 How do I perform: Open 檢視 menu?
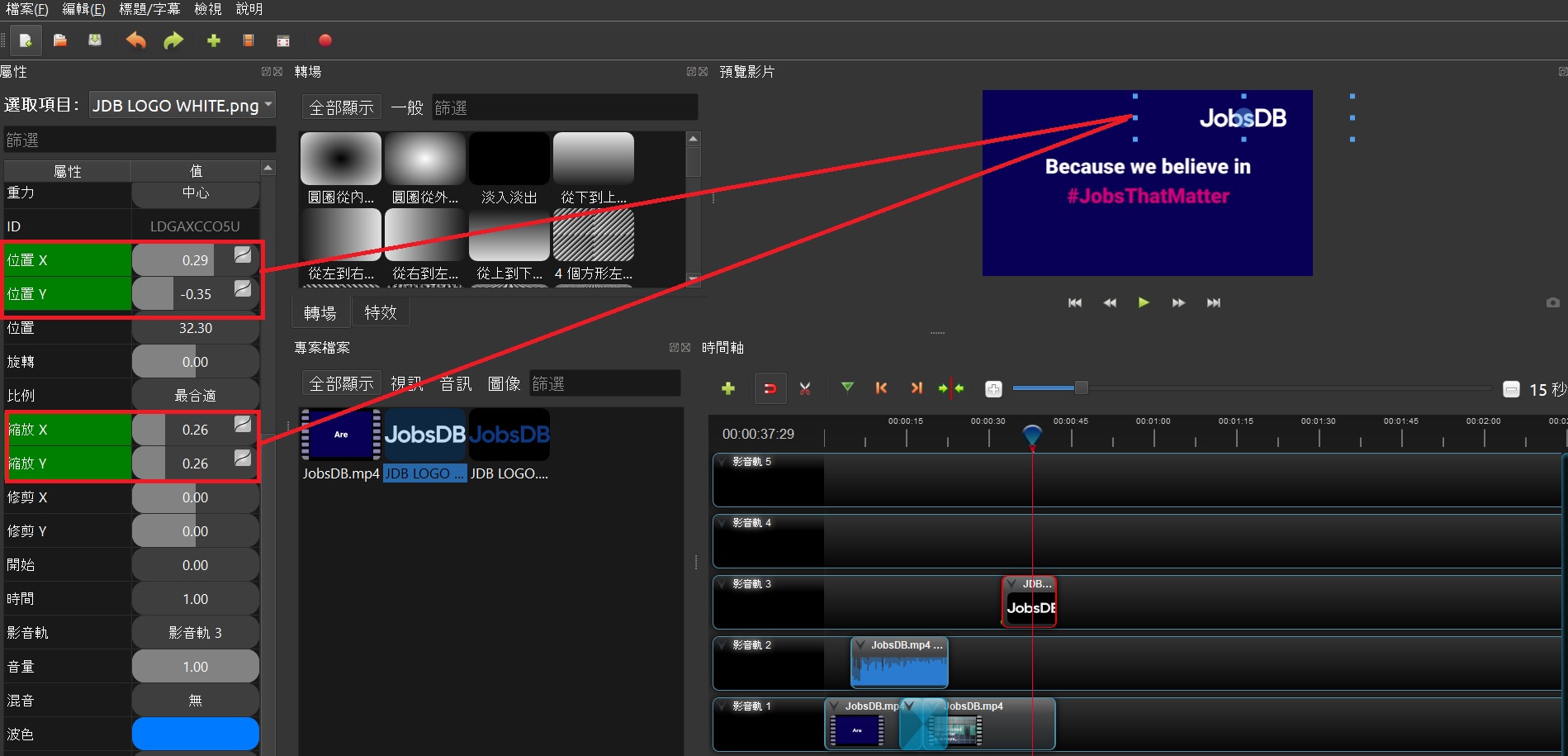point(208,9)
